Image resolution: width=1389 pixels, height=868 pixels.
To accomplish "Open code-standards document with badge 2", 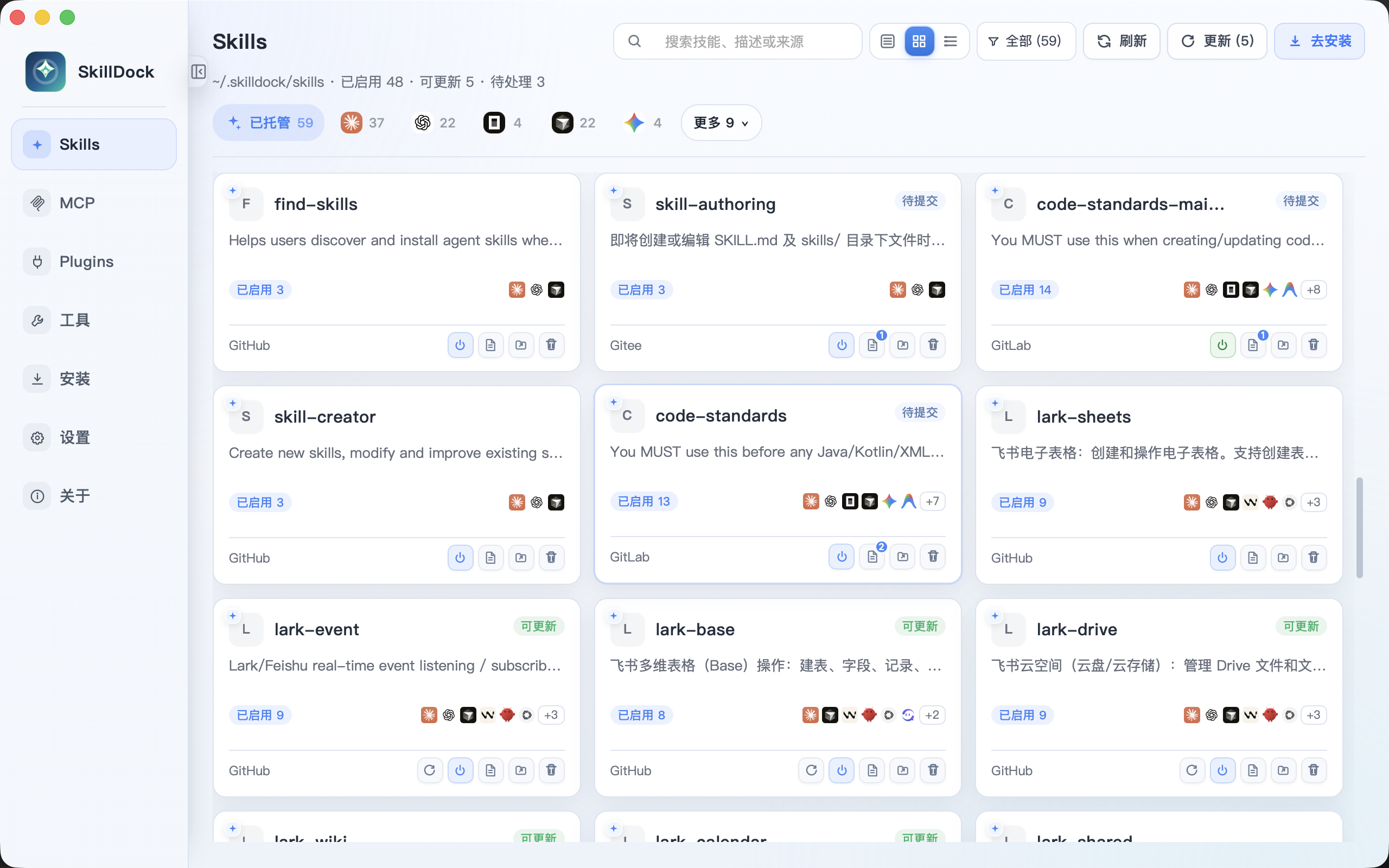I will click(872, 556).
